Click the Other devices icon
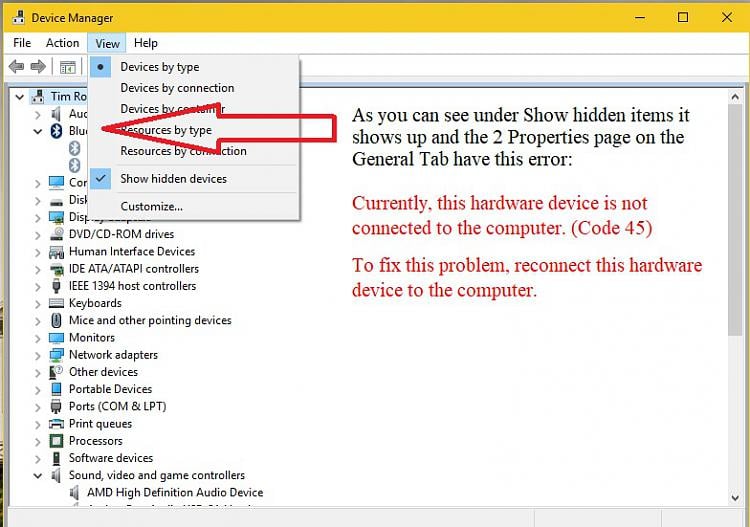Screen dimensions: 750x527 pyautogui.click(x=56, y=372)
